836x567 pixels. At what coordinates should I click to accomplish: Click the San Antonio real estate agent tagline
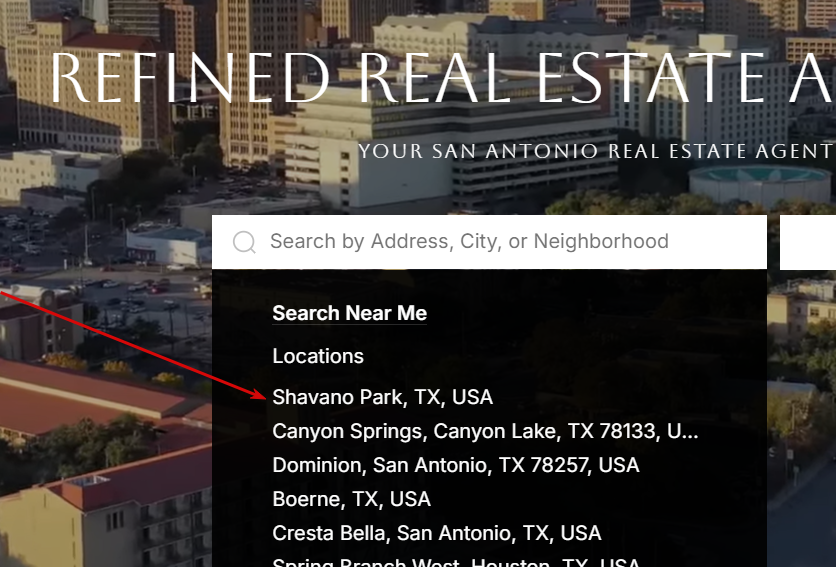tap(596, 151)
